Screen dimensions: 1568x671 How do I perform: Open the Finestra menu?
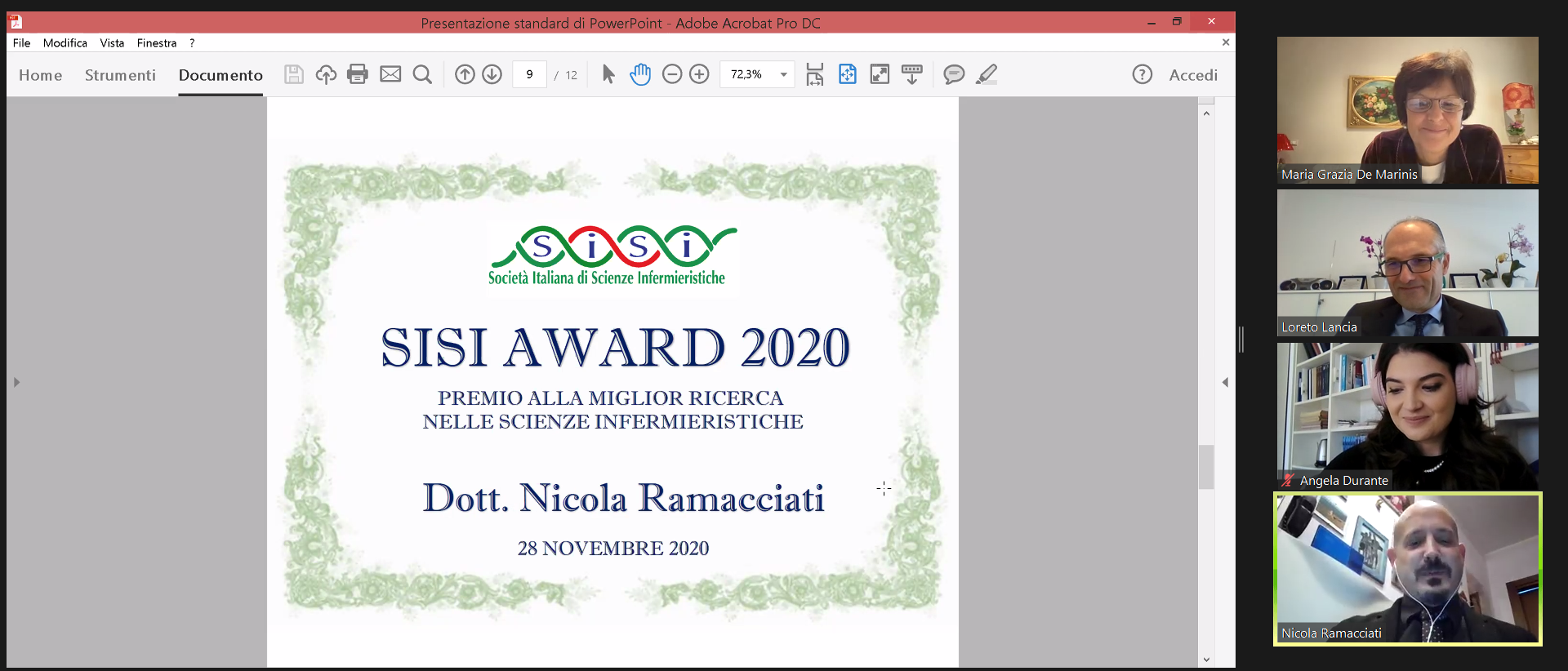[157, 43]
